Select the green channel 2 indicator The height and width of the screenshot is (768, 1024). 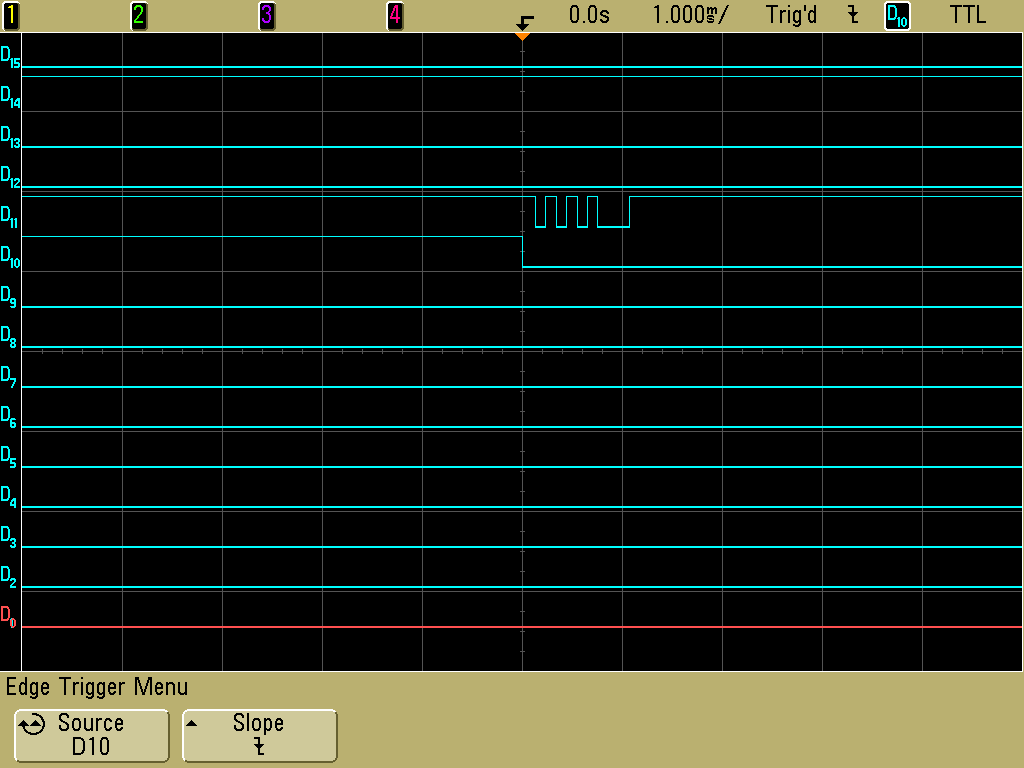coord(139,15)
